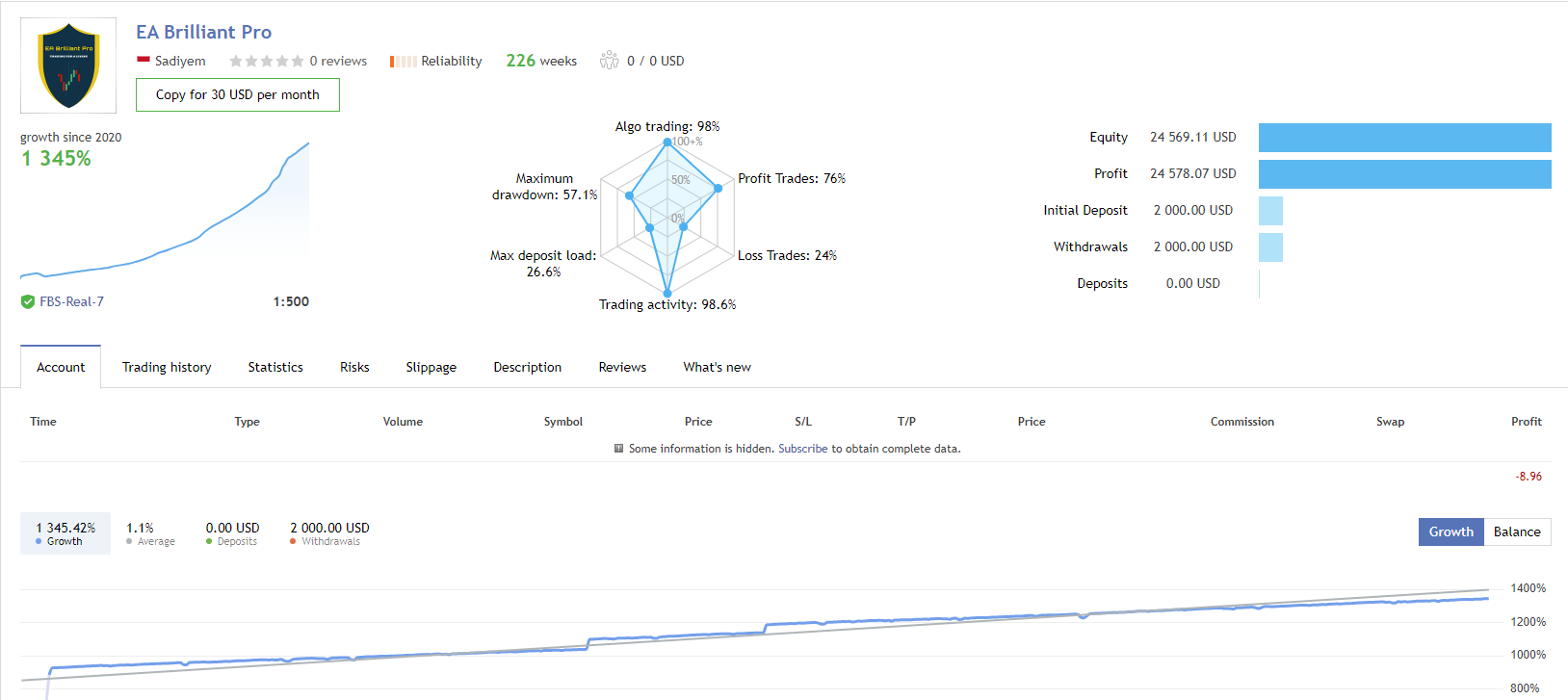The height and width of the screenshot is (700, 1568).
Task: Click the Profit blue bar
Action: tap(1404, 174)
